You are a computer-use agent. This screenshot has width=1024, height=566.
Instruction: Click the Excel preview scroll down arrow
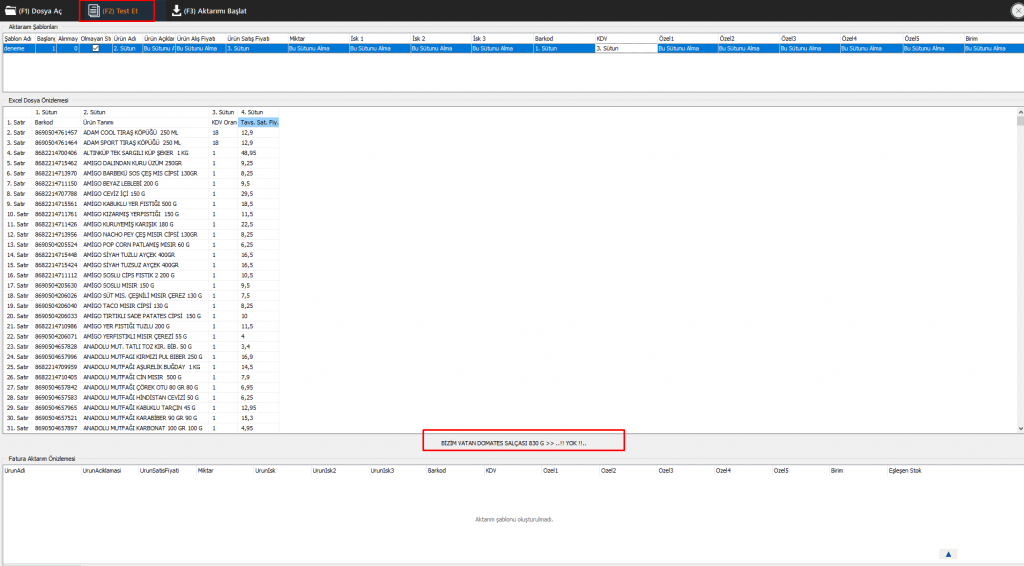pyautogui.click(x=1020, y=428)
